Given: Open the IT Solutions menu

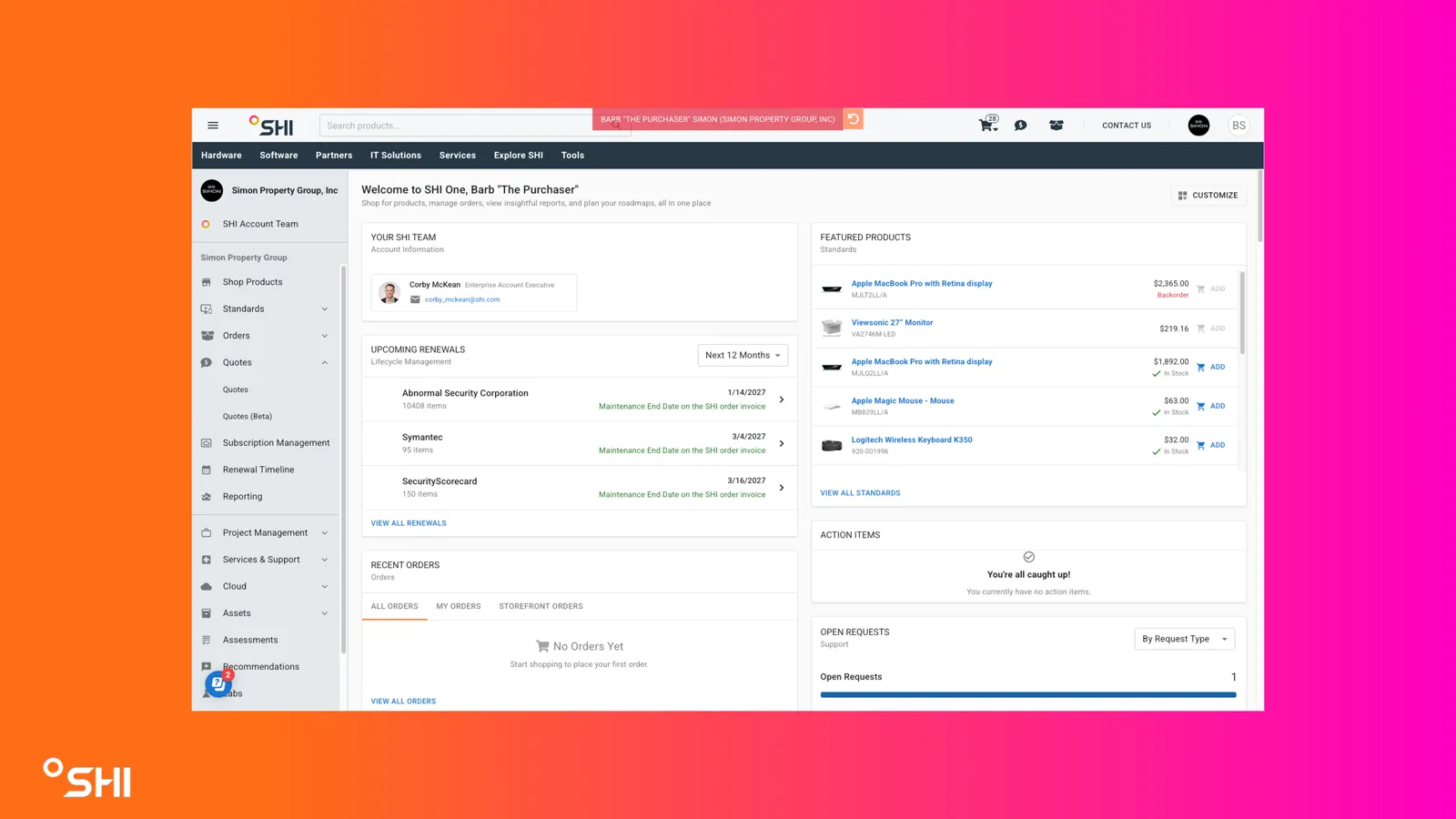Looking at the screenshot, I should [x=396, y=156].
